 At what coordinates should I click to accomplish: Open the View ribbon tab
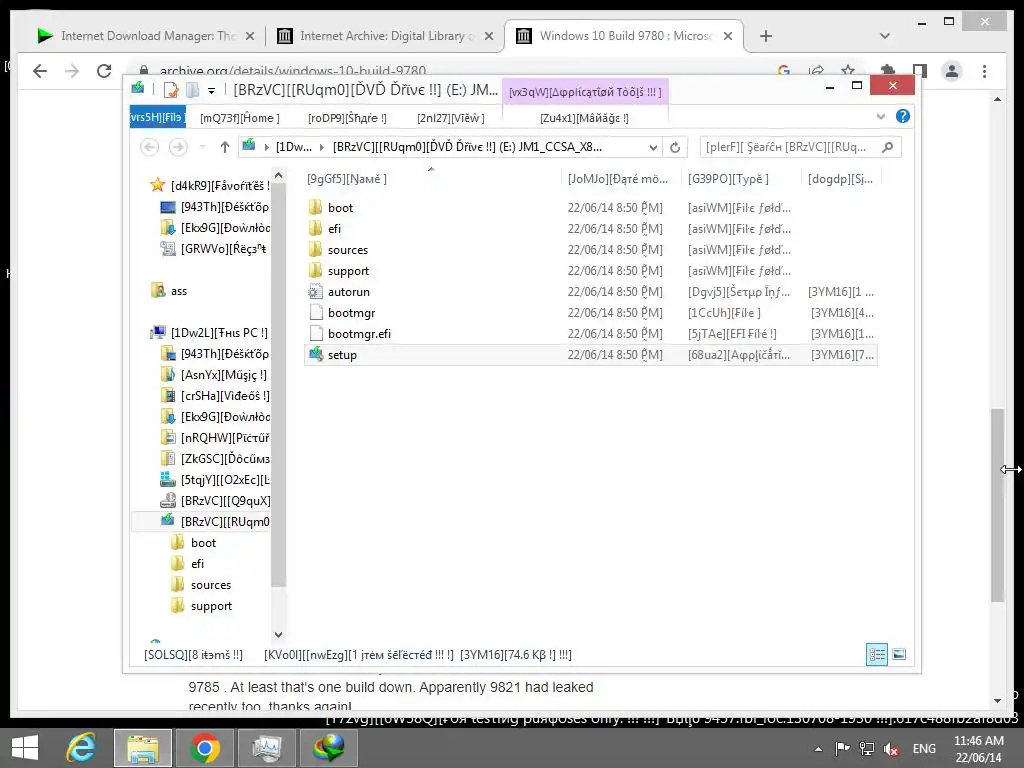click(451, 118)
